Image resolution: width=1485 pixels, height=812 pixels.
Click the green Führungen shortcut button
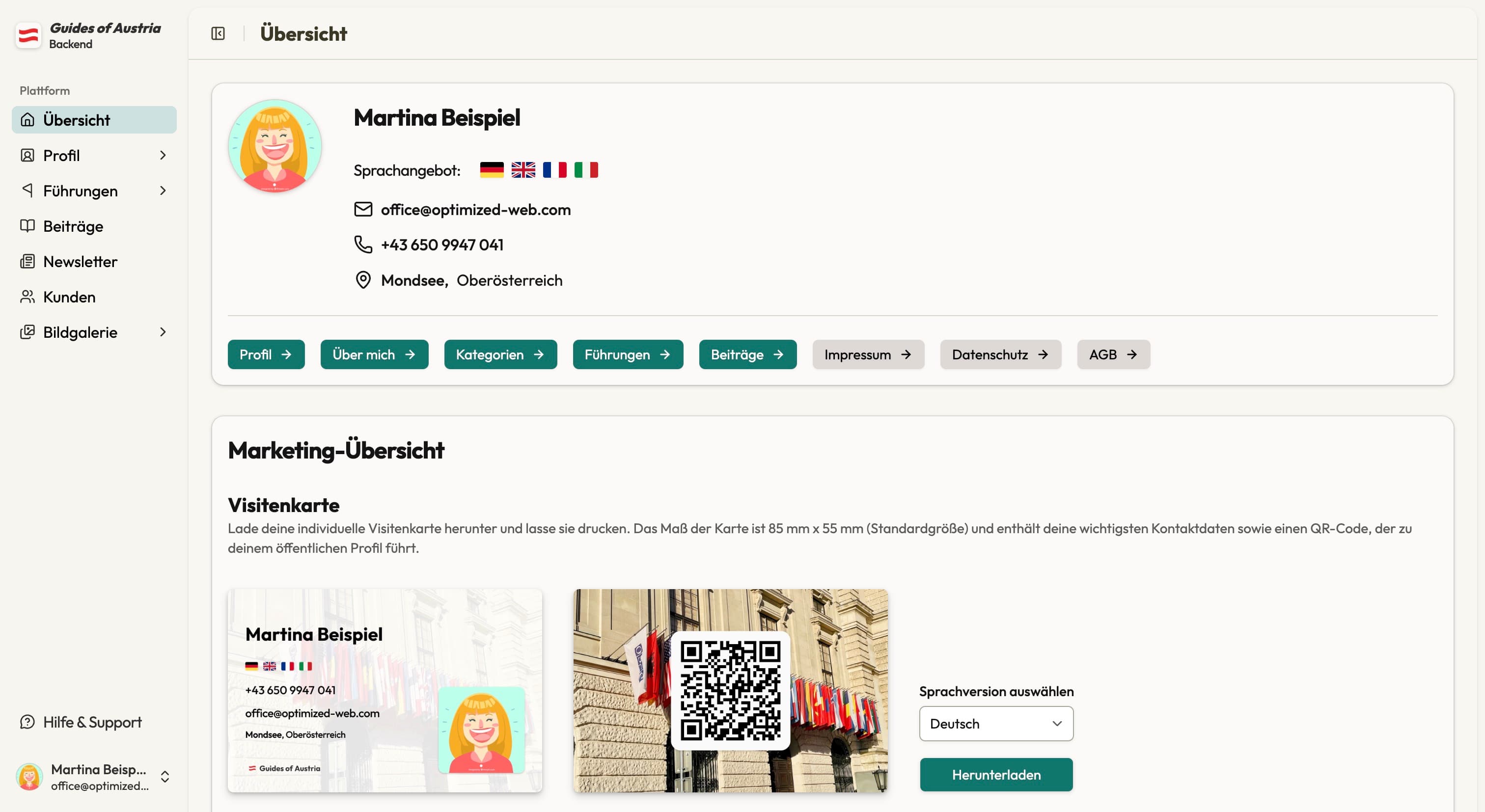[x=629, y=354]
